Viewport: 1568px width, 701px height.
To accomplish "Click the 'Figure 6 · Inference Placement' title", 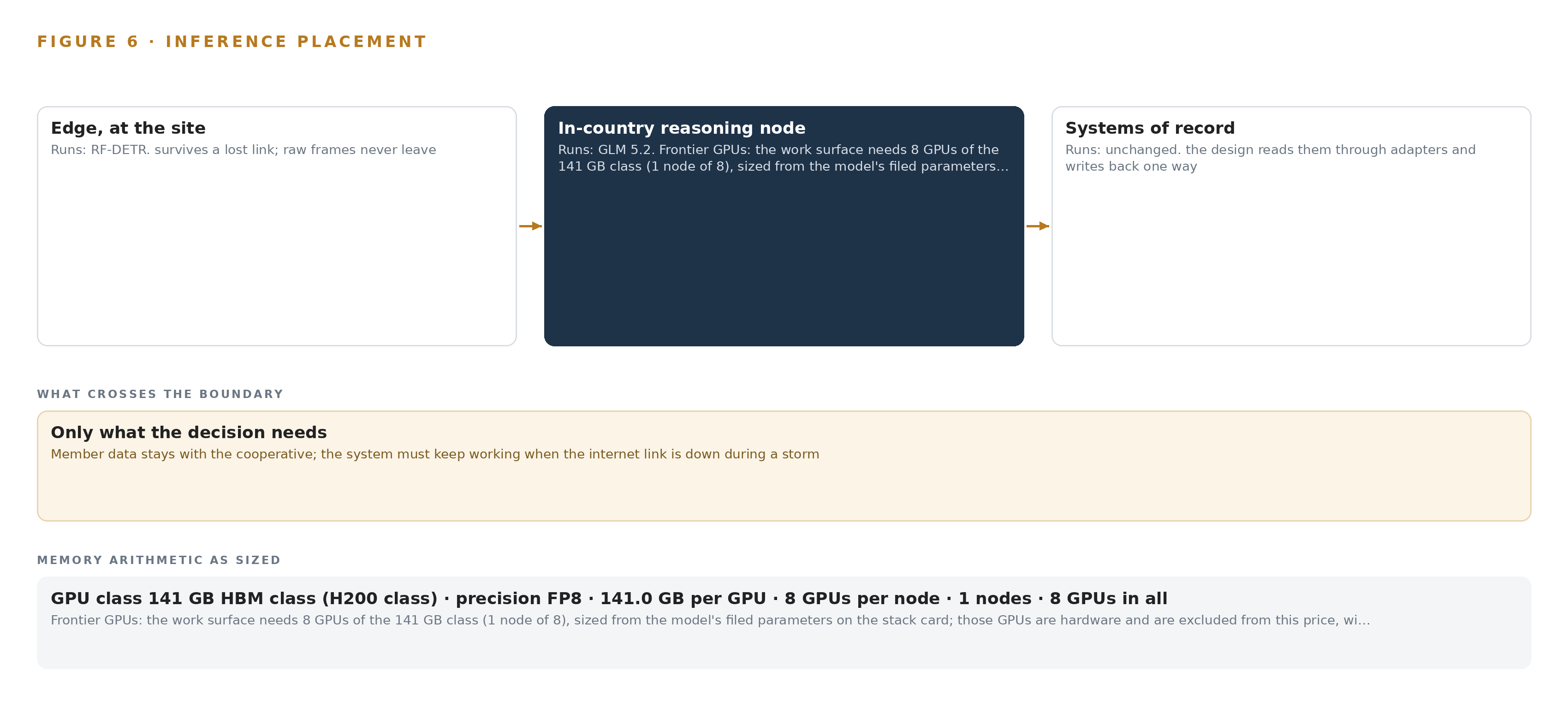I will 232,42.
